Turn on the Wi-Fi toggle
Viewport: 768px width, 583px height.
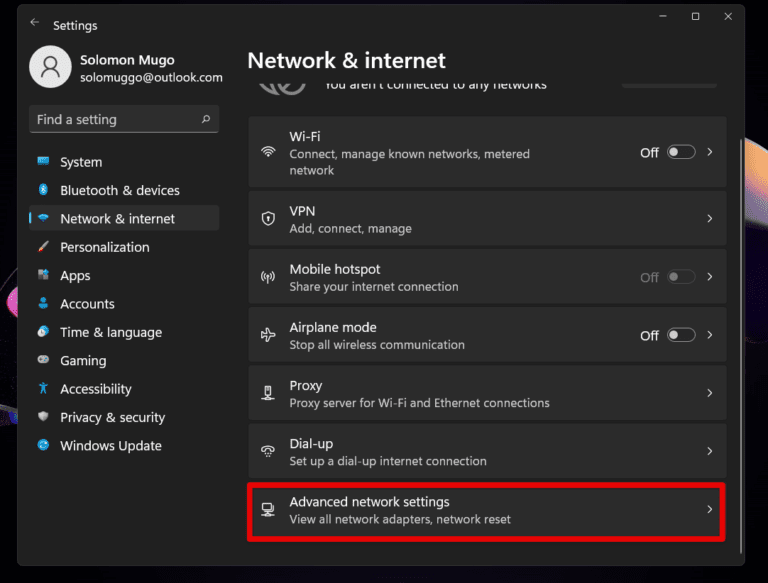click(x=681, y=152)
